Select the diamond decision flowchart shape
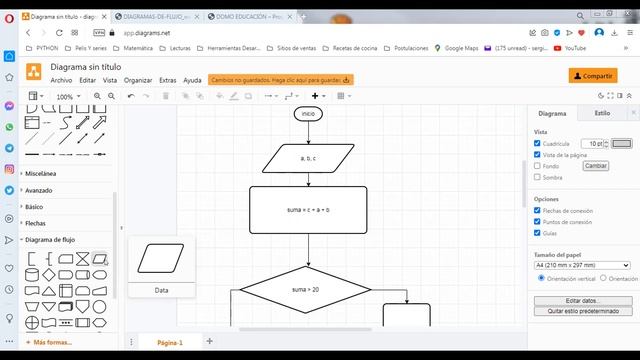Image resolution: width=640 pixels, height=360 pixels. [x=49, y=275]
